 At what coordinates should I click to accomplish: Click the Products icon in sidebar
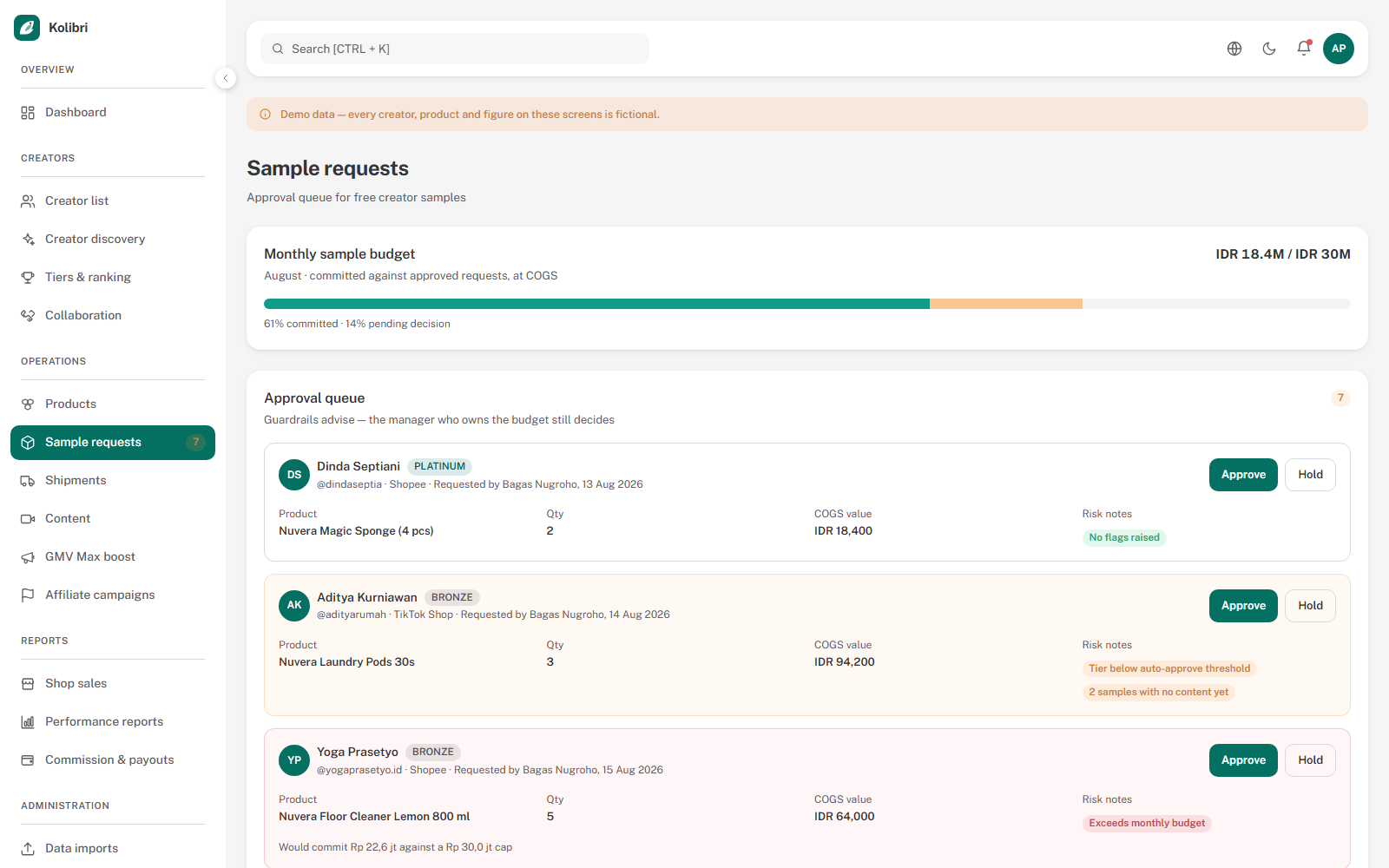(28, 404)
